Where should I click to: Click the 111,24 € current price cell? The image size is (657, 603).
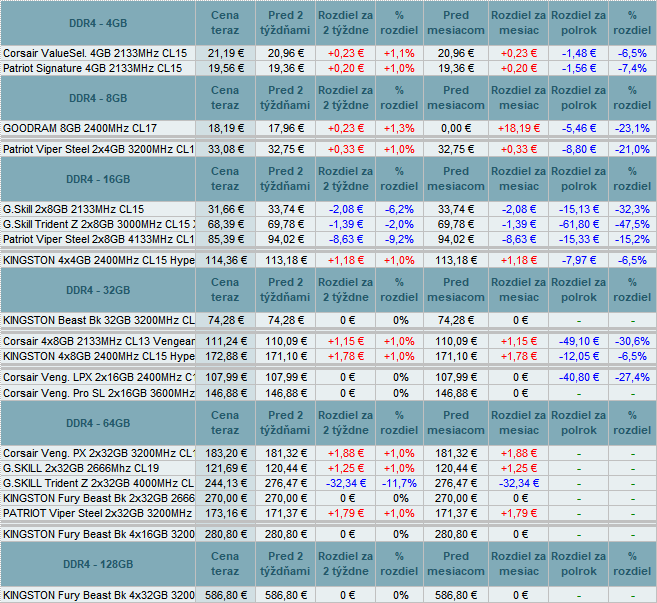click(225, 341)
